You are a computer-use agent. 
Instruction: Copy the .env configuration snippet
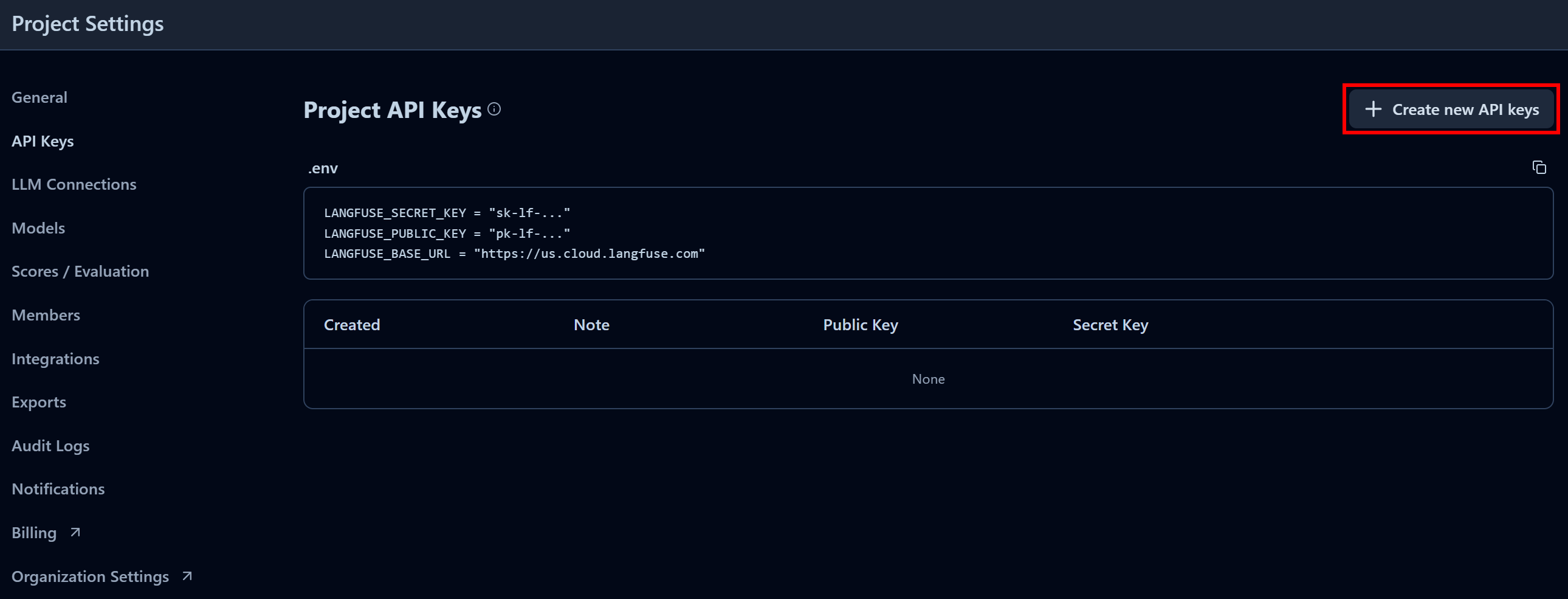click(1539, 167)
